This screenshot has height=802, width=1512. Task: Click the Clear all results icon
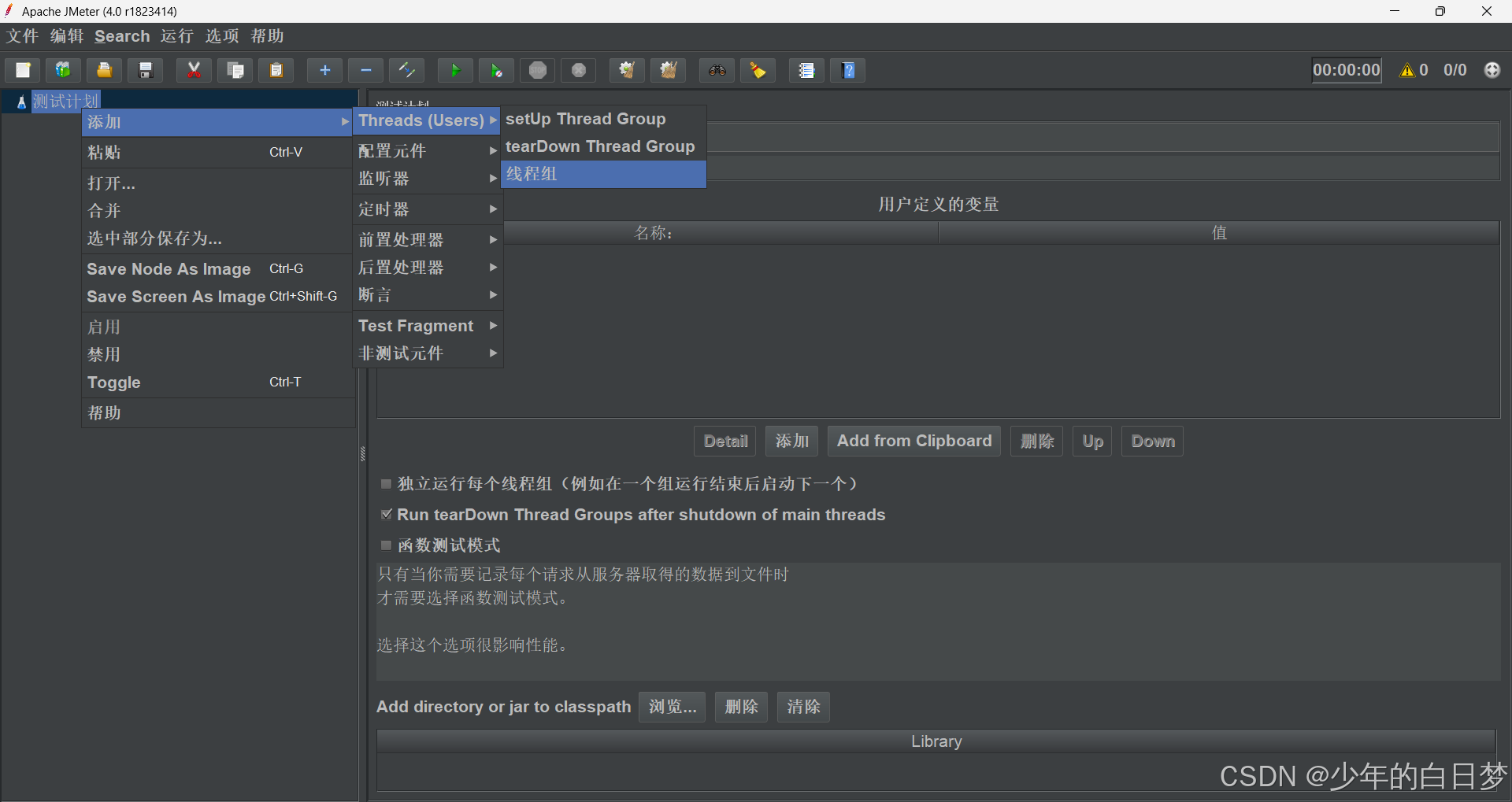point(669,70)
